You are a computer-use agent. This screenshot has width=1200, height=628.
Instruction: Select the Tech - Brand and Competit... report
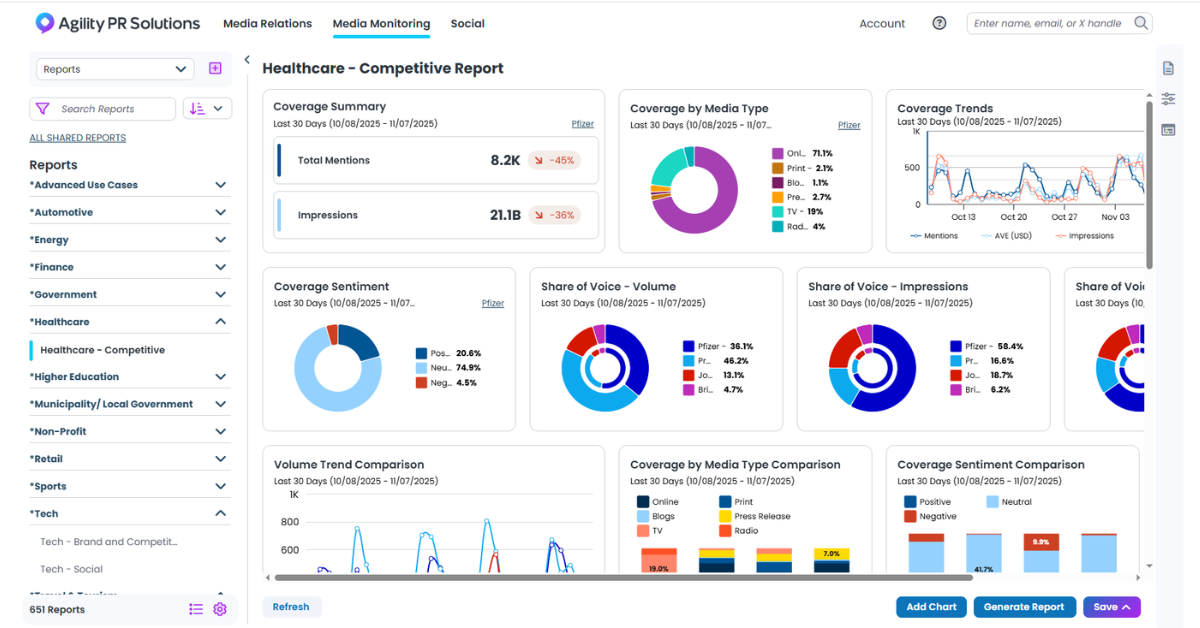point(108,542)
